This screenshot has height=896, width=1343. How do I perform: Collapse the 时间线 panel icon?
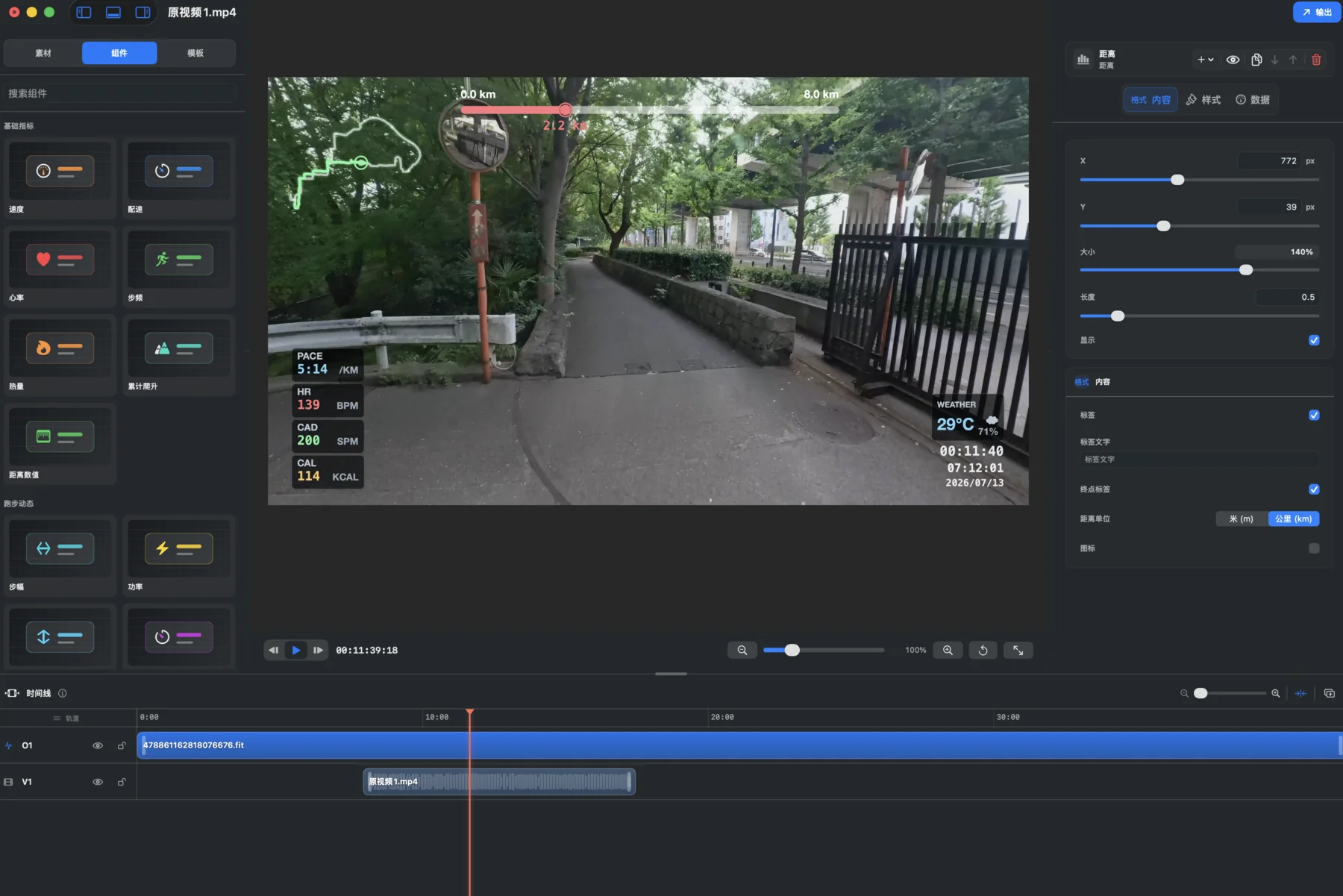[x=12, y=693]
